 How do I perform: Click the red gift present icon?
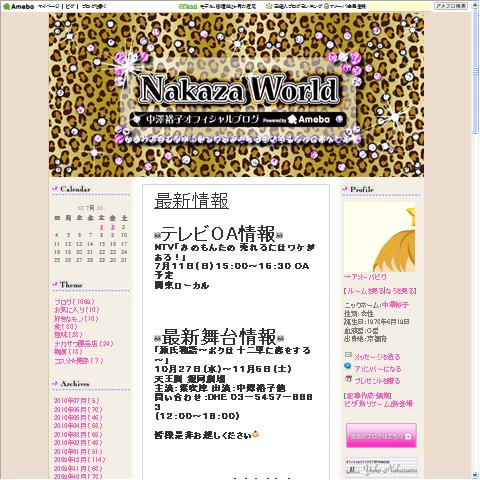point(348,379)
